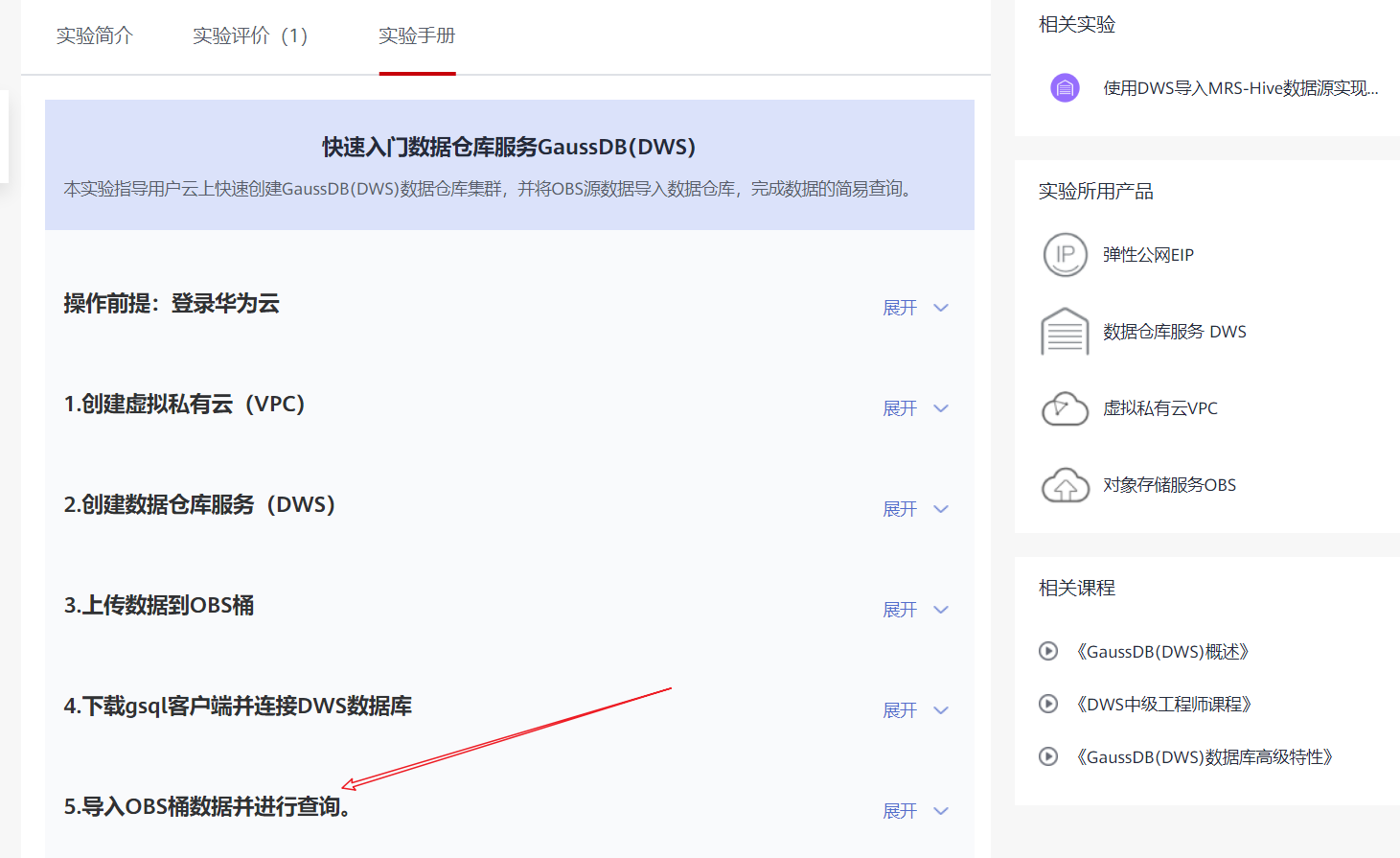1400x858 pixels.
Task: Click the title 快速入门数据仓库服务GaussDB(DWS)
Action: (509, 147)
